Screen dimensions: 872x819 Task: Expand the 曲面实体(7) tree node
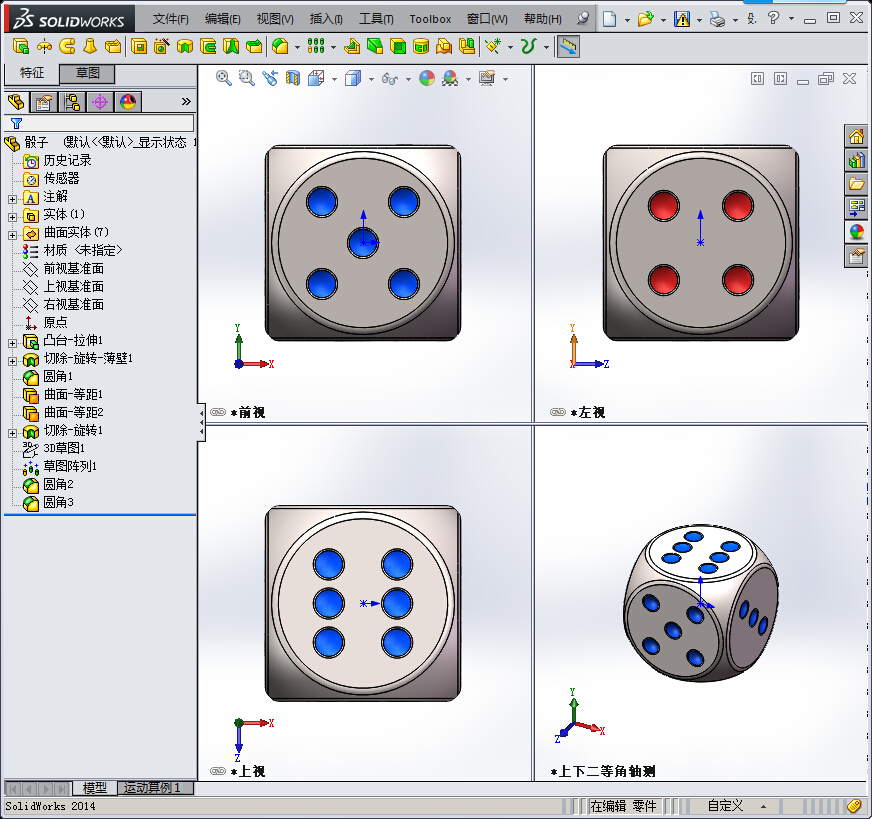click(x=12, y=235)
